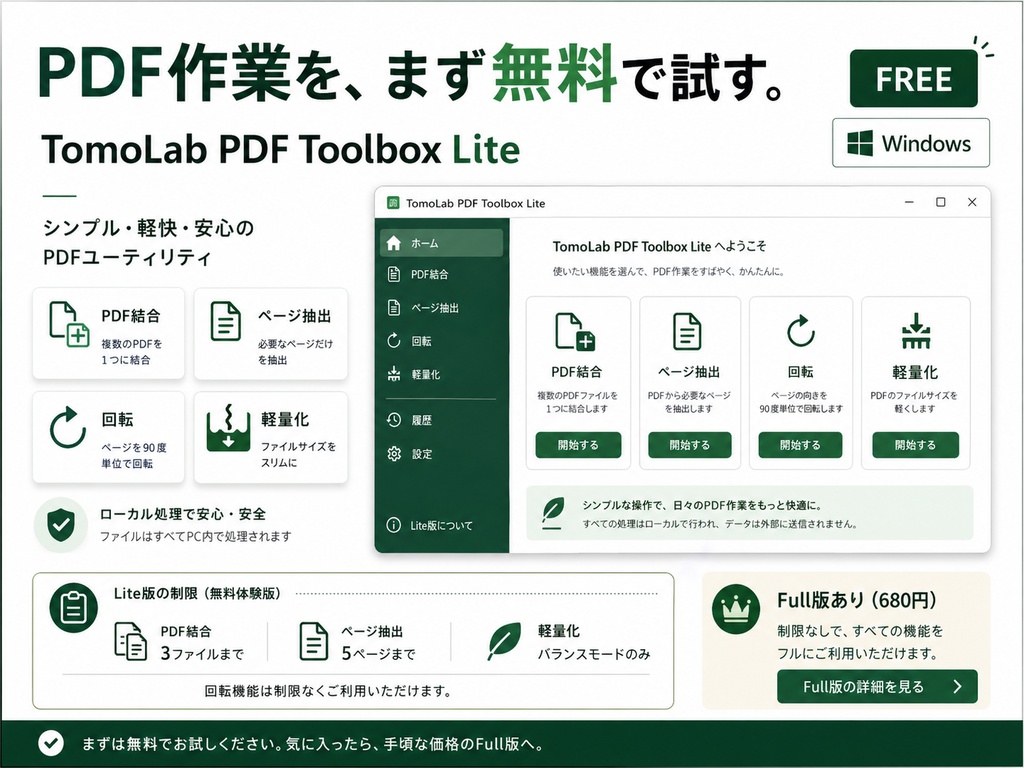The height and width of the screenshot is (768, 1024).
Task: Click the leaf icon in the app's info banner
Action: point(553,512)
